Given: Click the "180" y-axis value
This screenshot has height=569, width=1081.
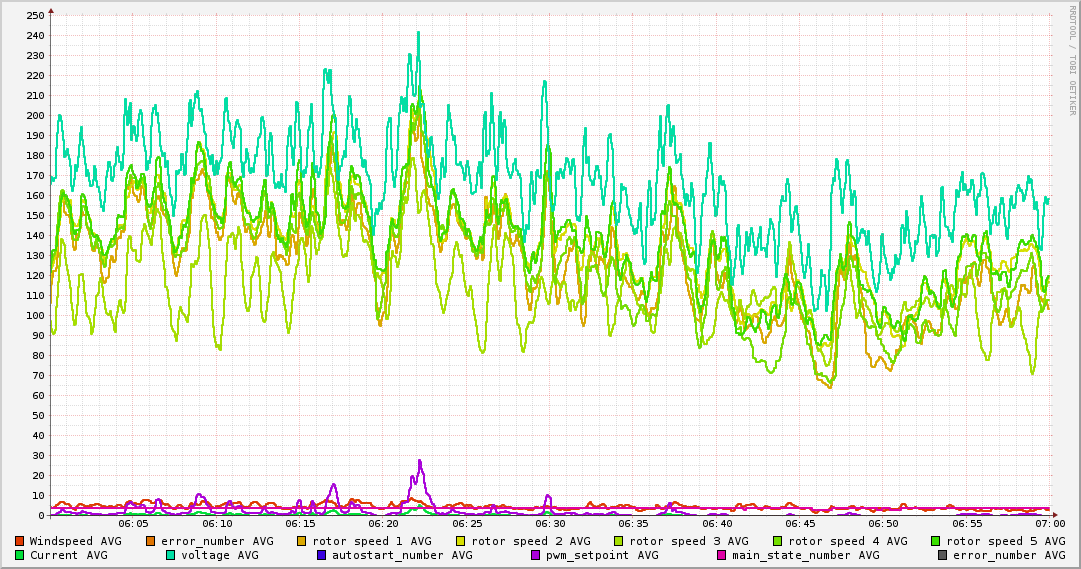Looking at the screenshot, I should 36,155.
